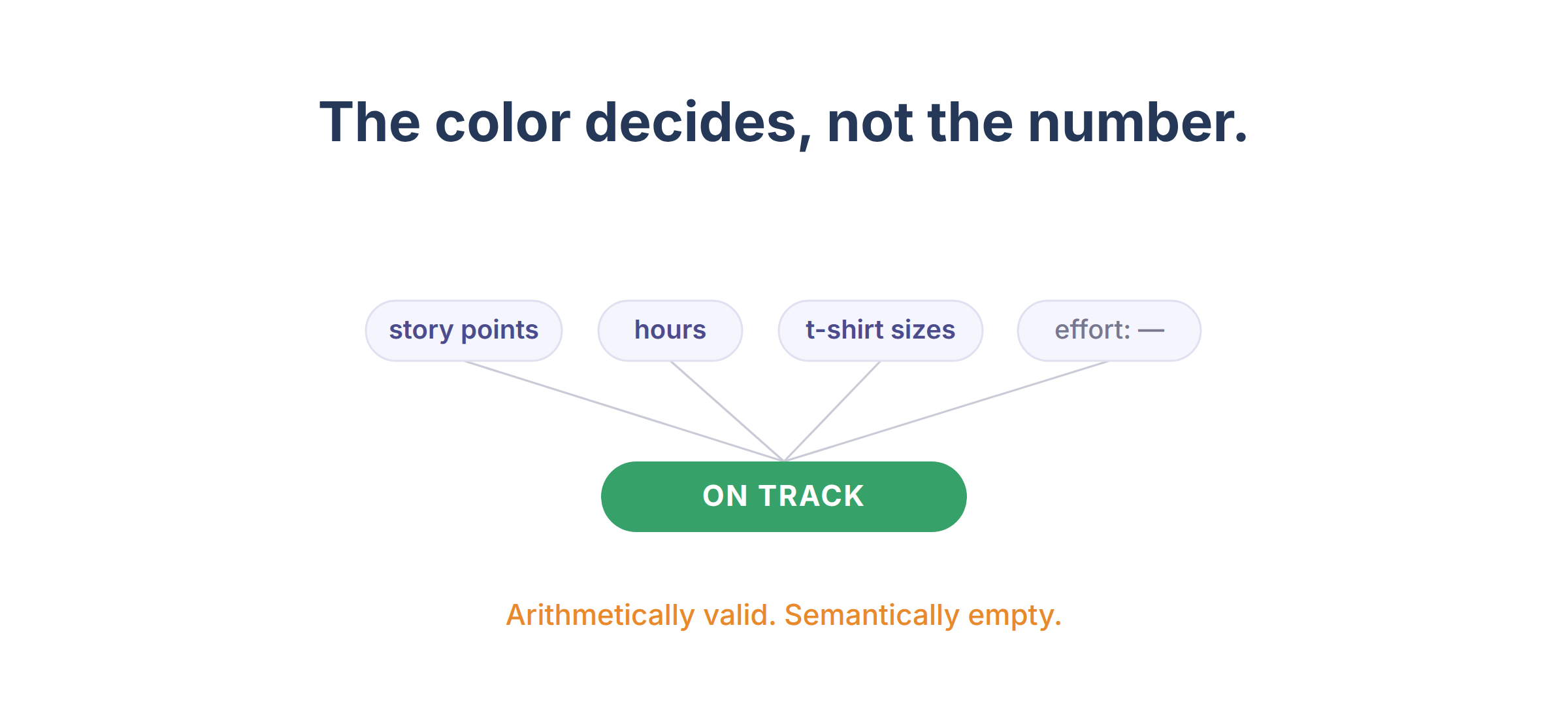Click the dash symbol inside the effort pill
1568x719 pixels.
[x=1151, y=331]
